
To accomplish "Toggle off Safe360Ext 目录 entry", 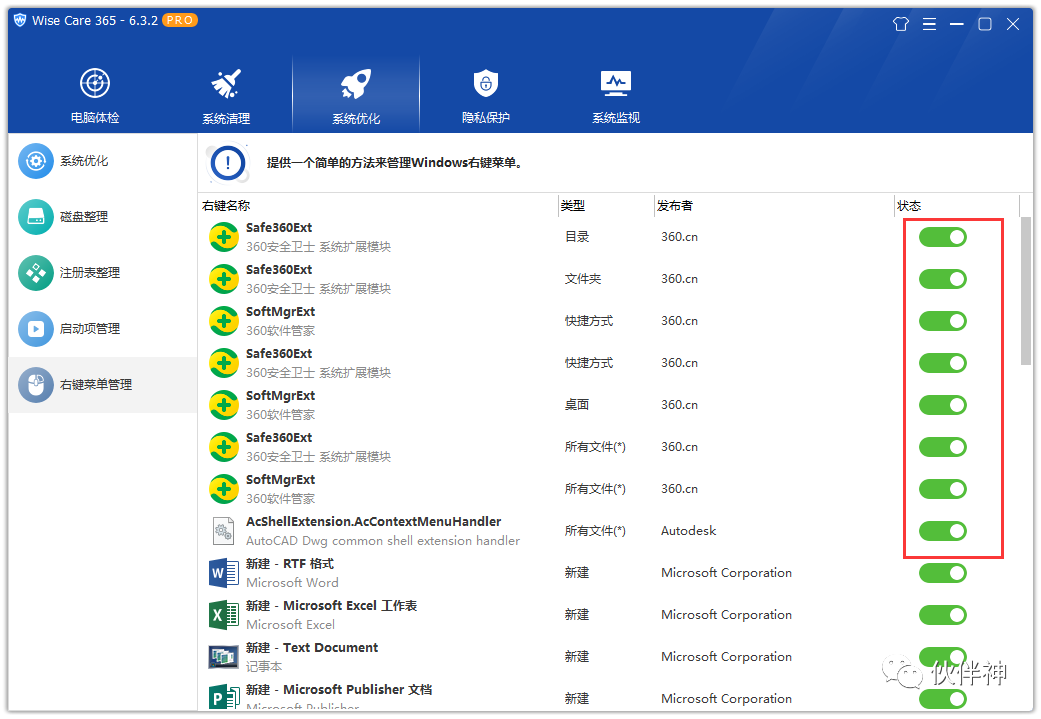I will pos(942,237).
